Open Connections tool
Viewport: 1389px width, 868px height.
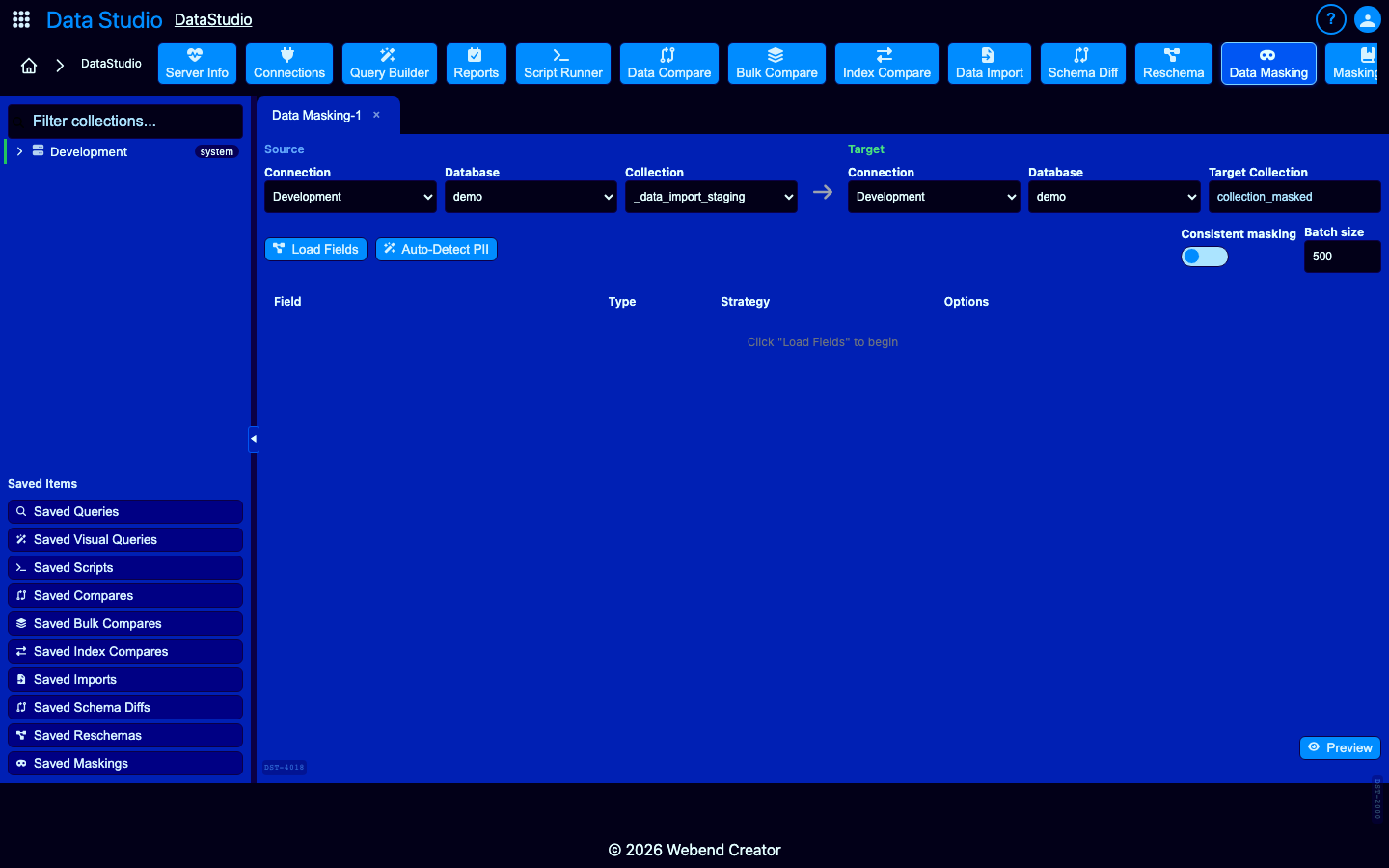tap(289, 64)
